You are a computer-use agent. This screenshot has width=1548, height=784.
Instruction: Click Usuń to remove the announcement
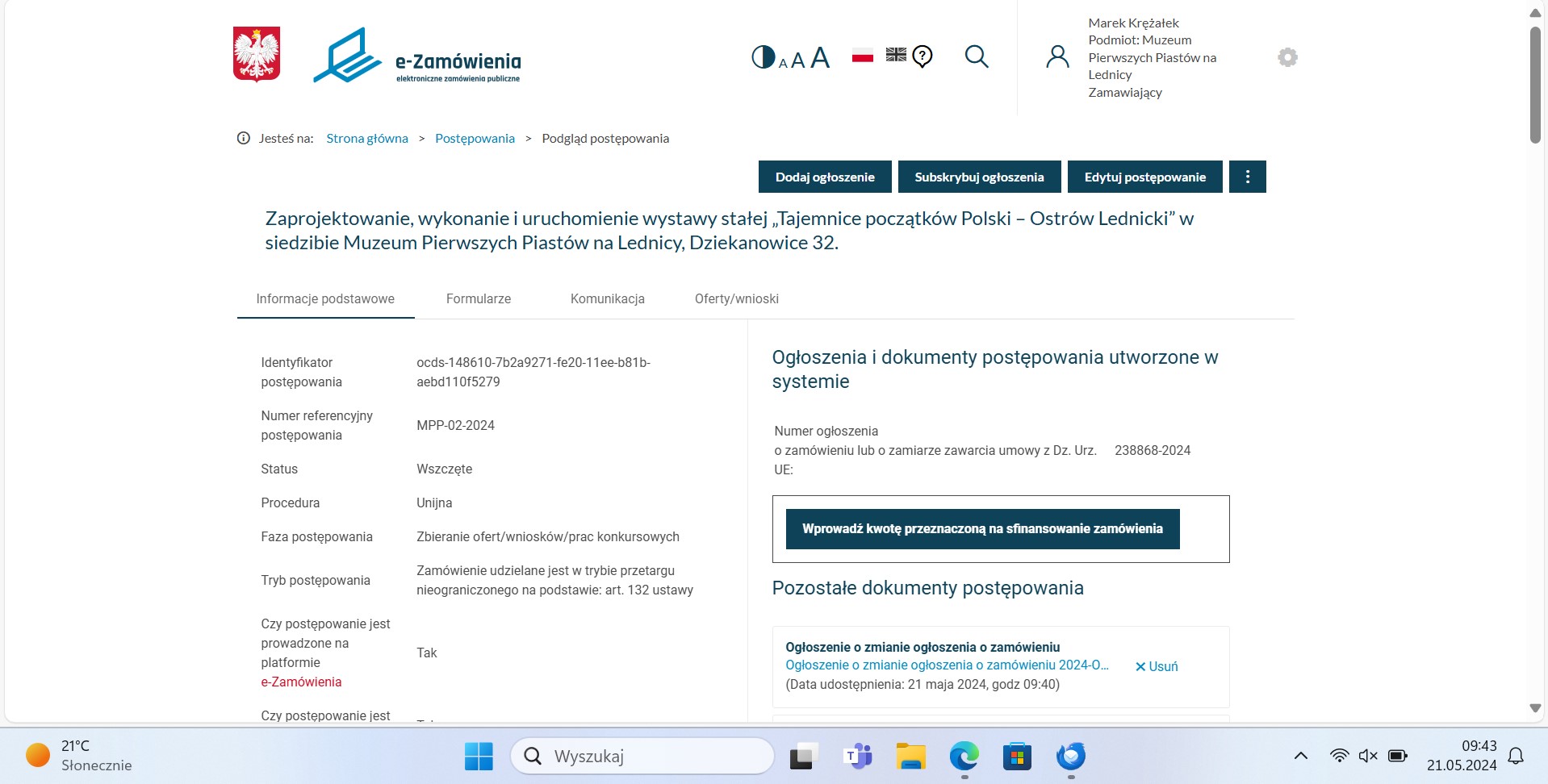(x=1157, y=666)
